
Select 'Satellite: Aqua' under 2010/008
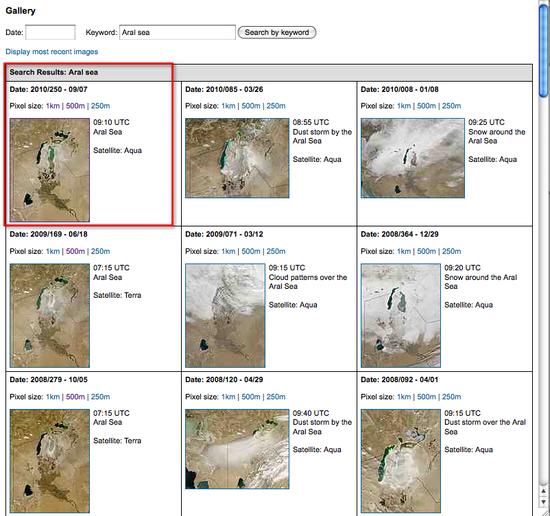click(x=492, y=159)
